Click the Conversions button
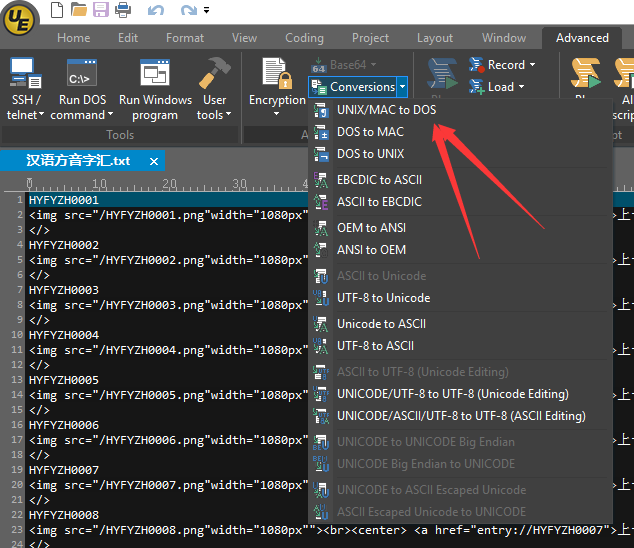 pos(353,87)
